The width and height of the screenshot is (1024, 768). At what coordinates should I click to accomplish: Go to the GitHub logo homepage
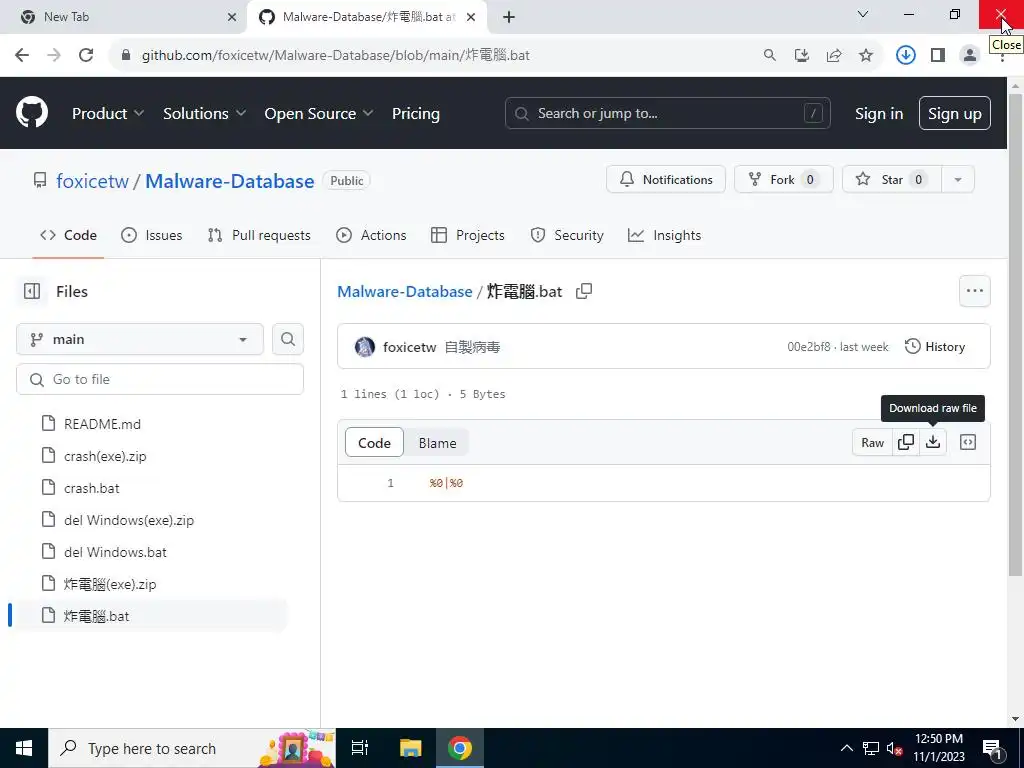pos(32,112)
